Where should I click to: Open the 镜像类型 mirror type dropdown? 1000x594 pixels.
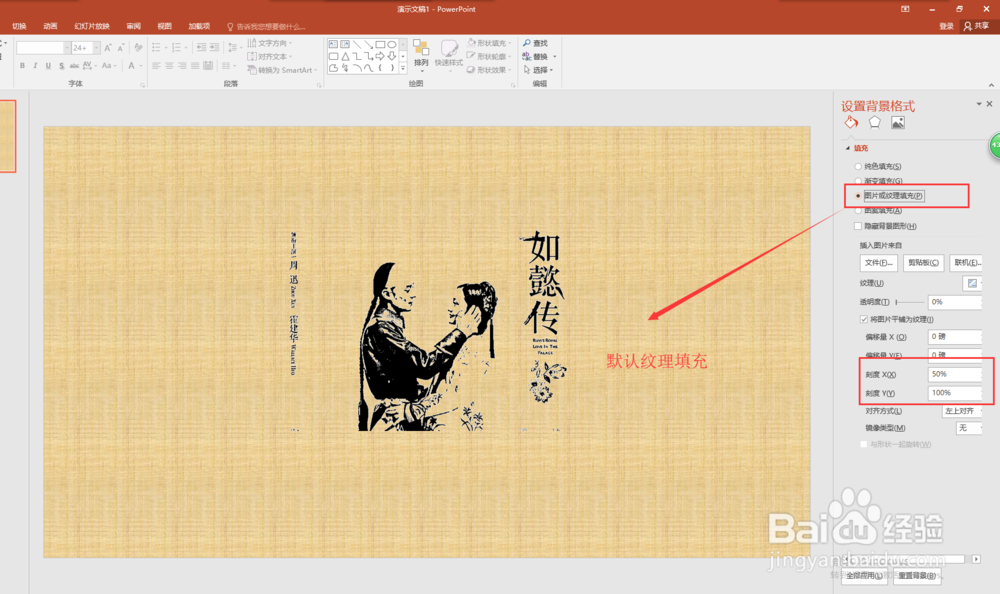click(x=969, y=428)
